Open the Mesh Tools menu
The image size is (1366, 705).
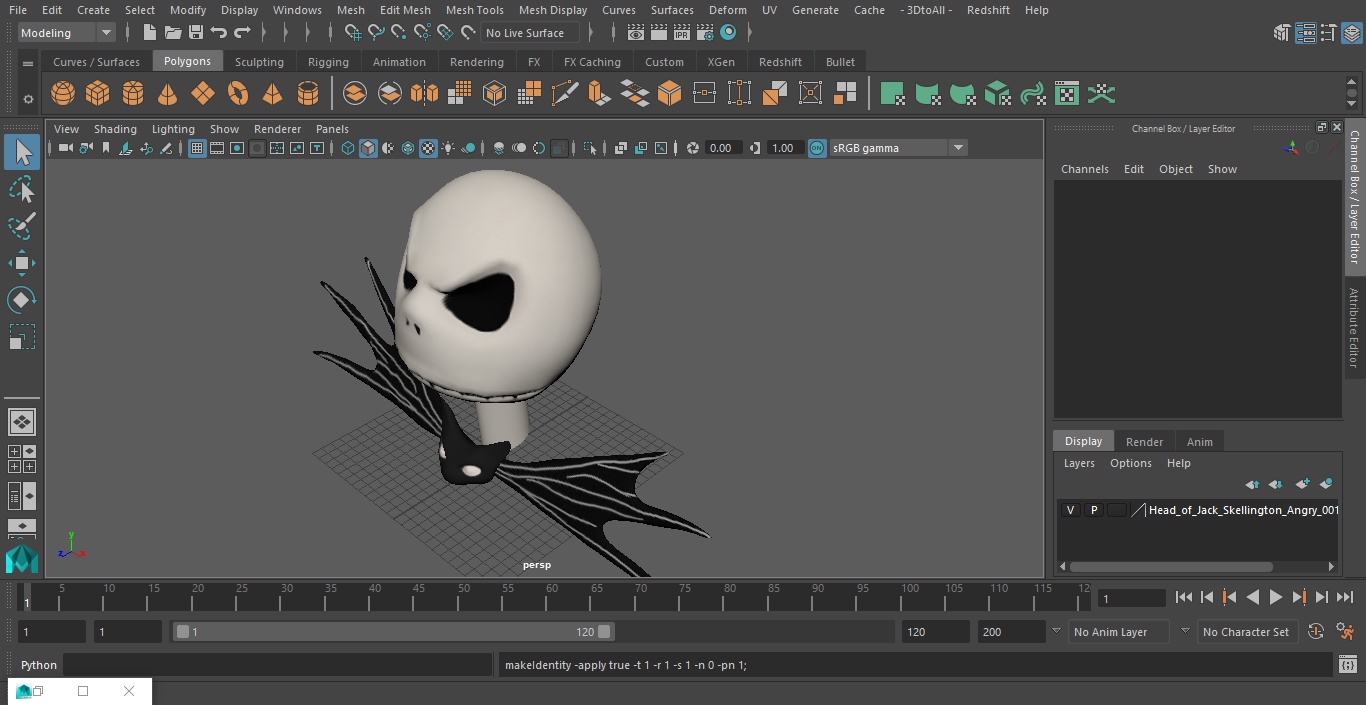pos(474,10)
